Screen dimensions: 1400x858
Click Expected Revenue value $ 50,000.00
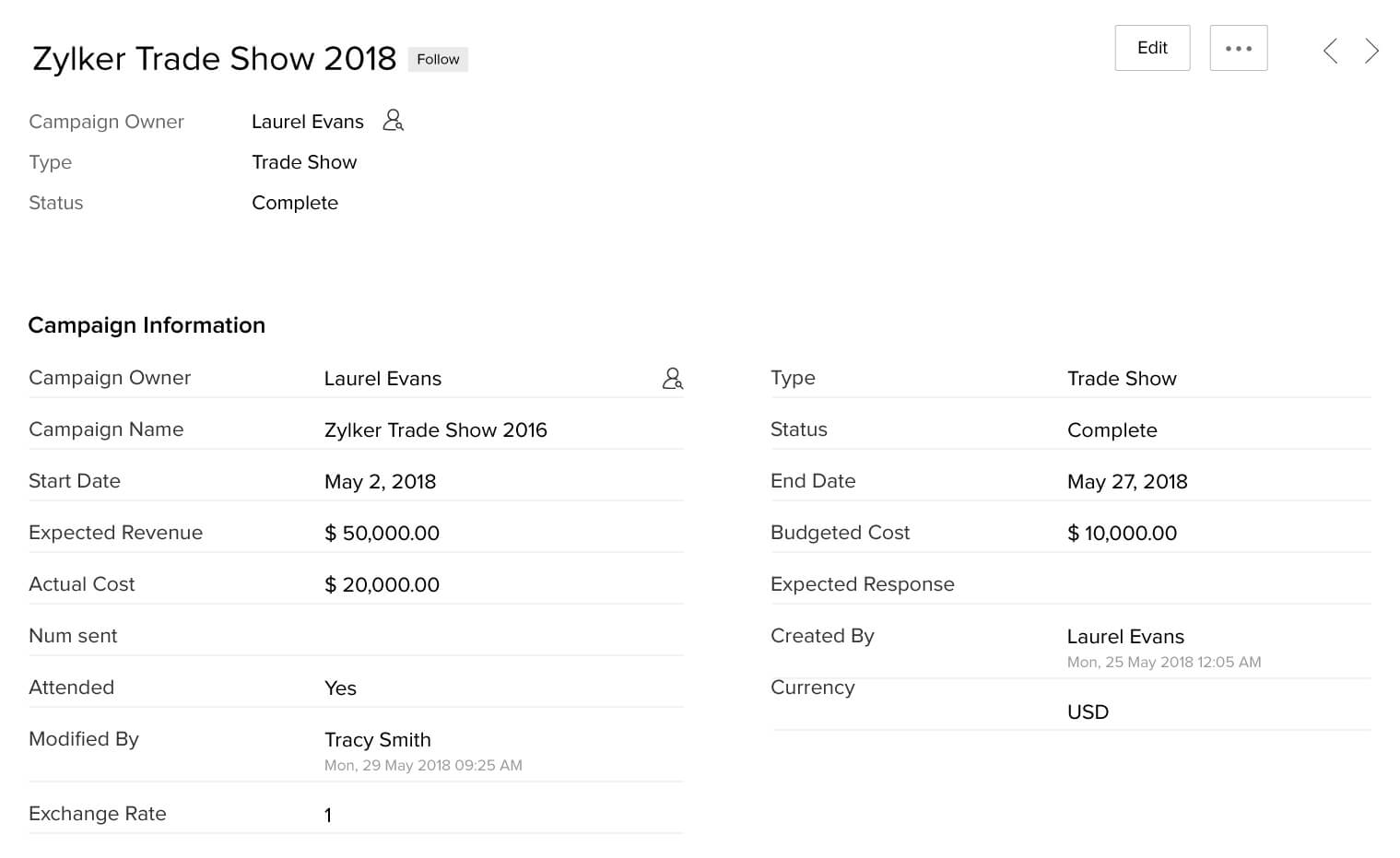[382, 534]
